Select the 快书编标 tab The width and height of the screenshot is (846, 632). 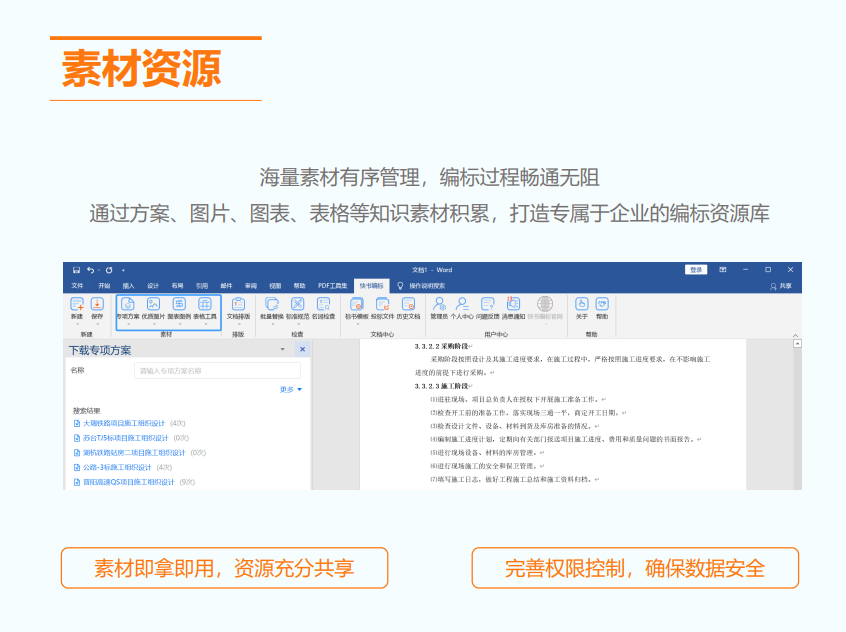coord(371,286)
